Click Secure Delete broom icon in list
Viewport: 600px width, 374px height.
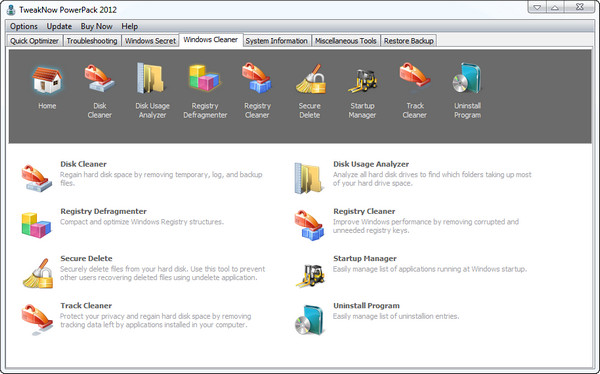(37, 273)
